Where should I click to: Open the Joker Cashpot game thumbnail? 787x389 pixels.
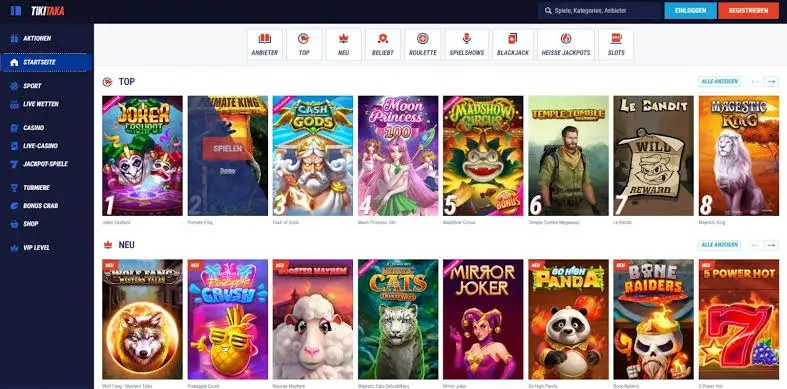point(142,156)
